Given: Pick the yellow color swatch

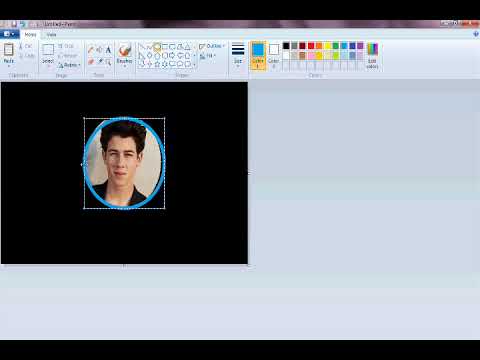Looking at the screenshot, I should click(x=327, y=46).
